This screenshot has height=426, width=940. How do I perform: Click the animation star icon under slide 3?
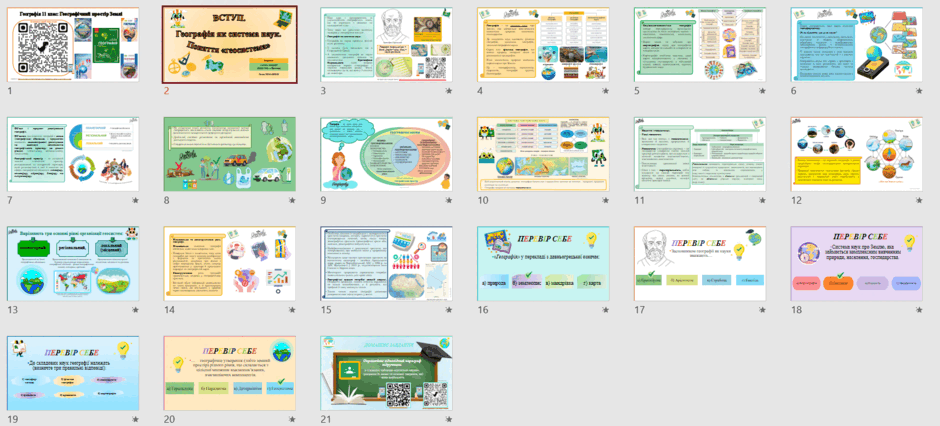point(448,90)
